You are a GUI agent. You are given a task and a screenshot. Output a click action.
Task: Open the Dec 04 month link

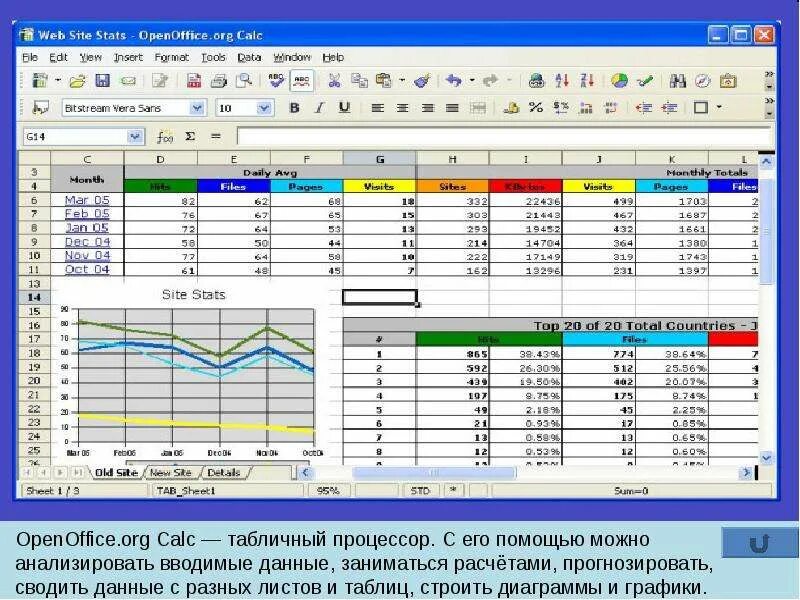[x=87, y=242]
